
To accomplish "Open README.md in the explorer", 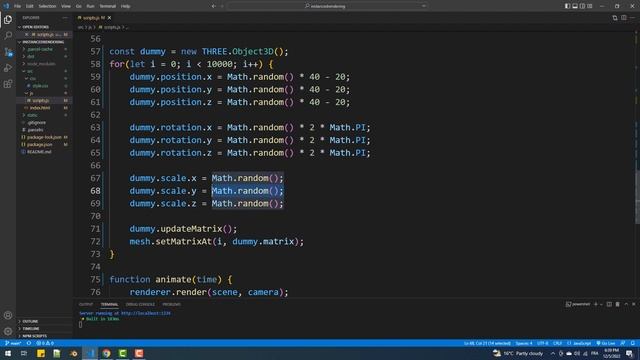I will 39,152.
